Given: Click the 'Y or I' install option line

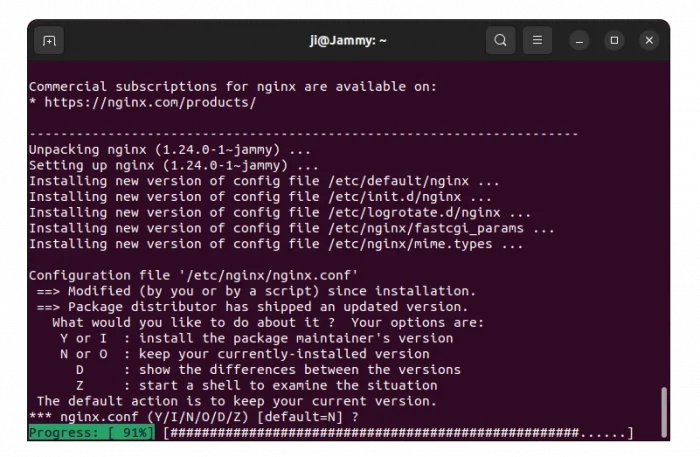Looking at the screenshot, I should [255, 338].
